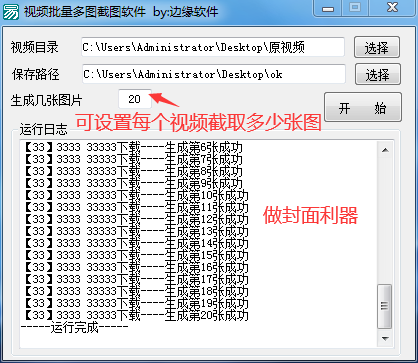Image resolution: width=418 pixels, height=363 pixels.
Task: Select log line 生成第11张成功
Action: point(136,207)
